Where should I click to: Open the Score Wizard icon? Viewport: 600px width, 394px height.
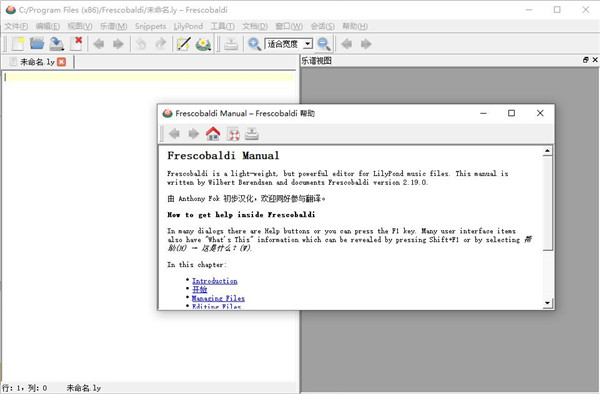pyautogui.click(x=184, y=44)
